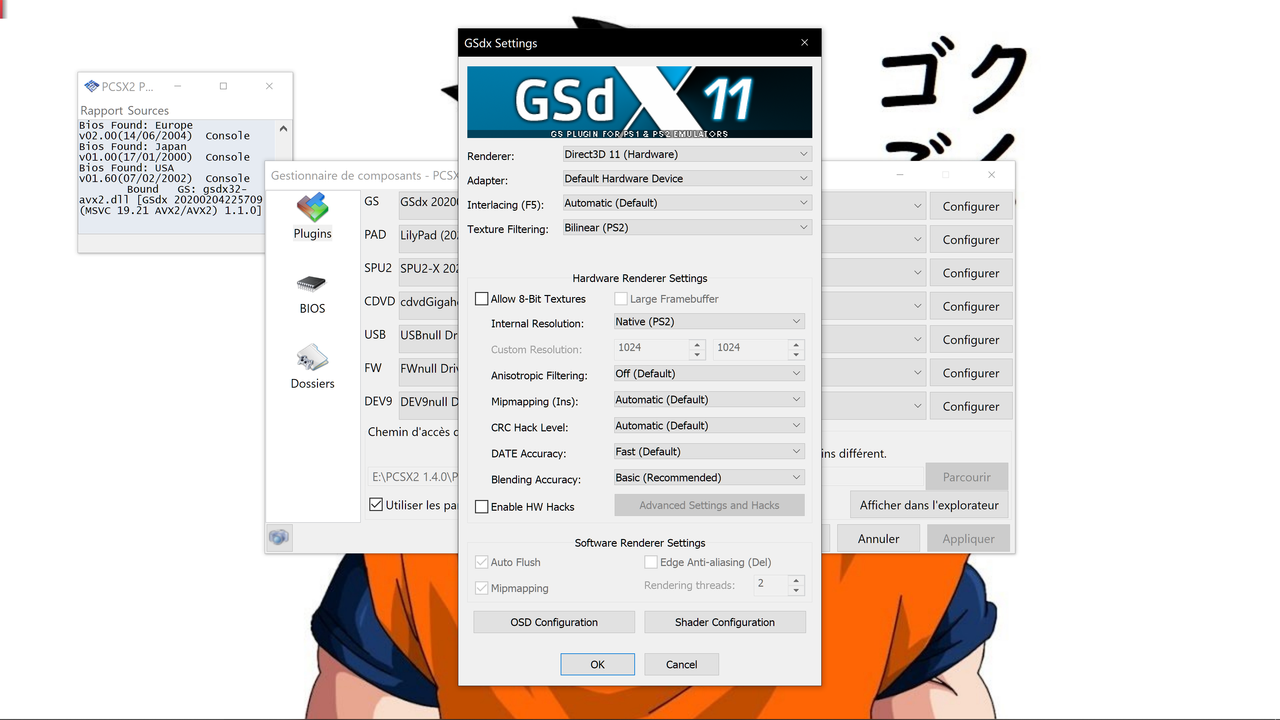The width and height of the screenshot is (1280, 720).
Task: Open the Rapport menu in the log window
Action: click(102, 111)
